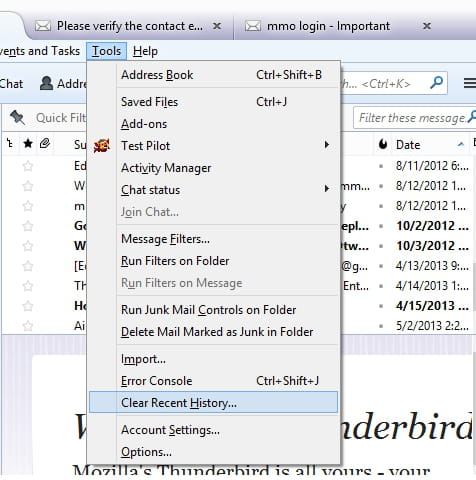Click envelope icon on 'mmo login' tab
The height and width of the screenshot is (480, 476).
coord(253,26)
